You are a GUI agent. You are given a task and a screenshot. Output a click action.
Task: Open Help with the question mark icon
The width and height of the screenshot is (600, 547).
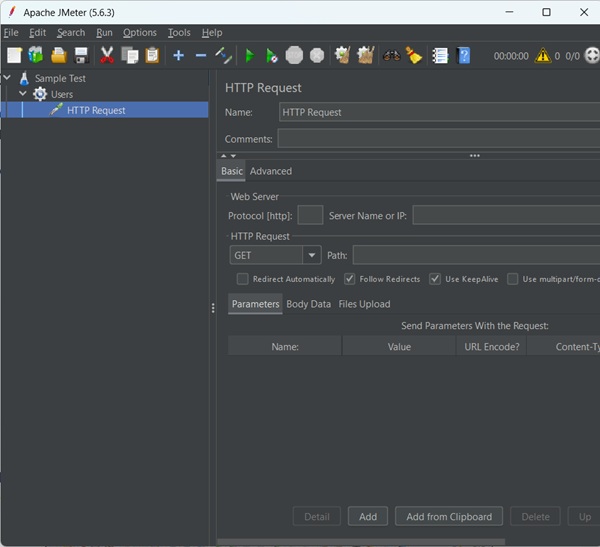pos(463,56)
